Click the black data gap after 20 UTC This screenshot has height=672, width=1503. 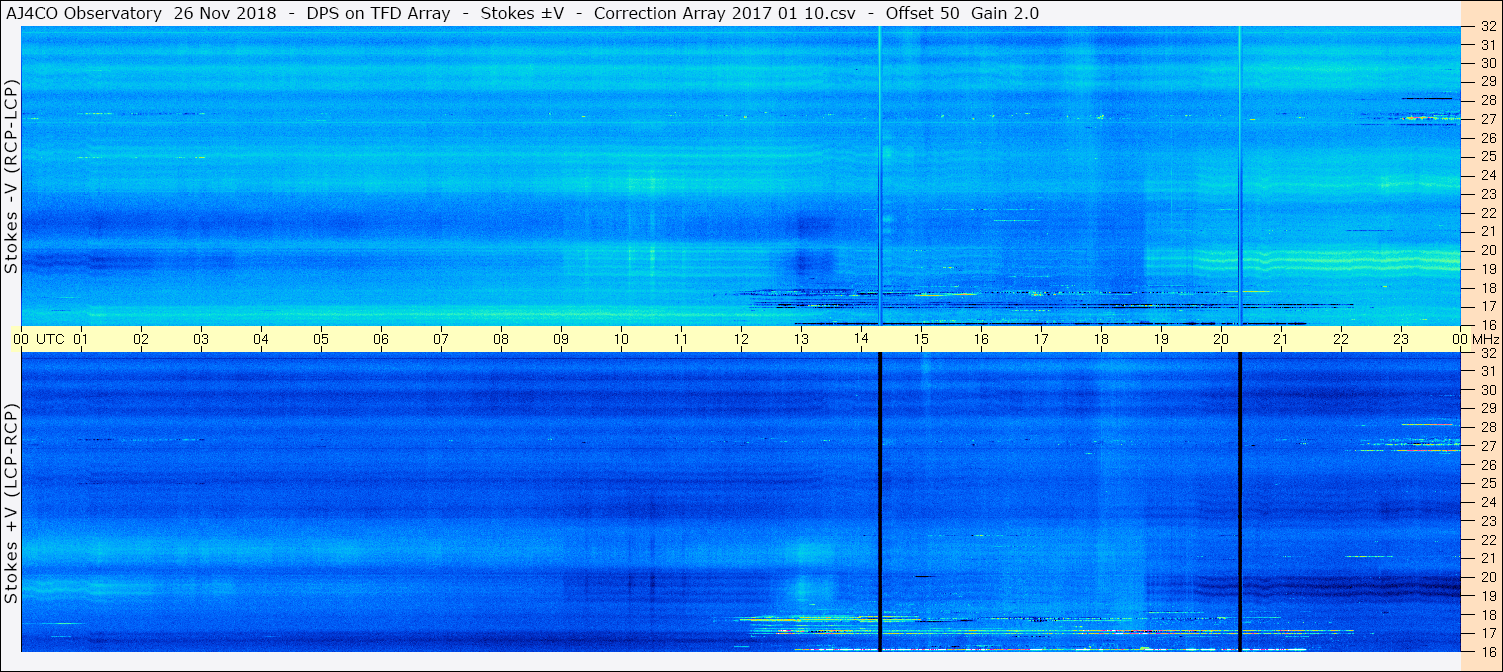click(x=1240, y=502)
